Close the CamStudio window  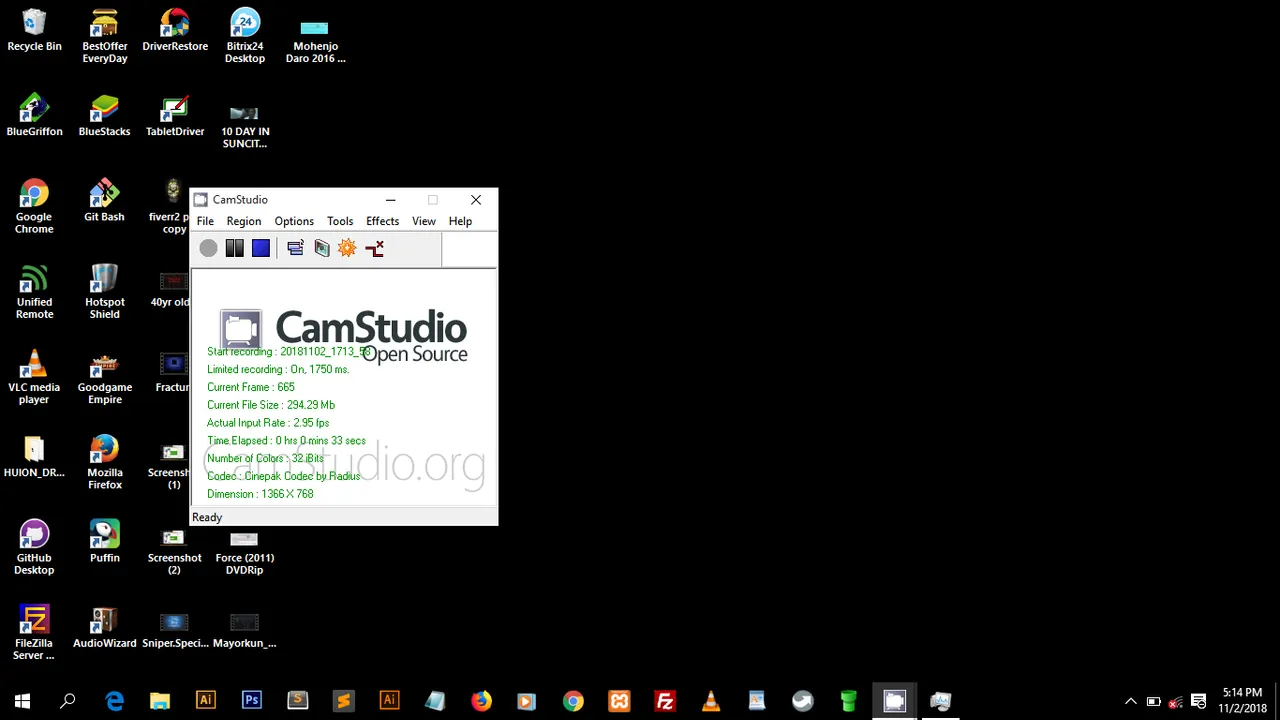[476, 200]
